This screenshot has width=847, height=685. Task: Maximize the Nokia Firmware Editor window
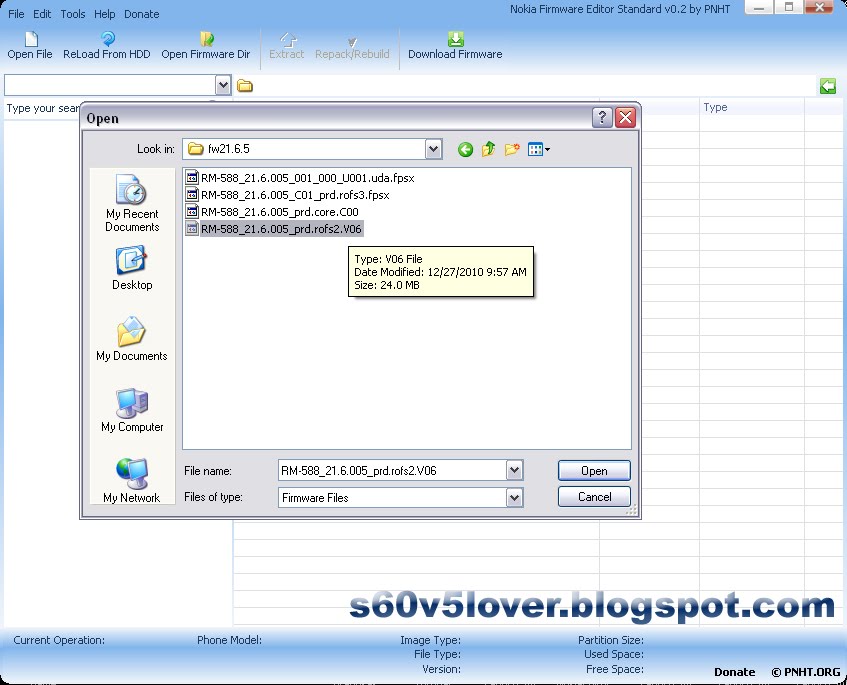coord(789,8)
